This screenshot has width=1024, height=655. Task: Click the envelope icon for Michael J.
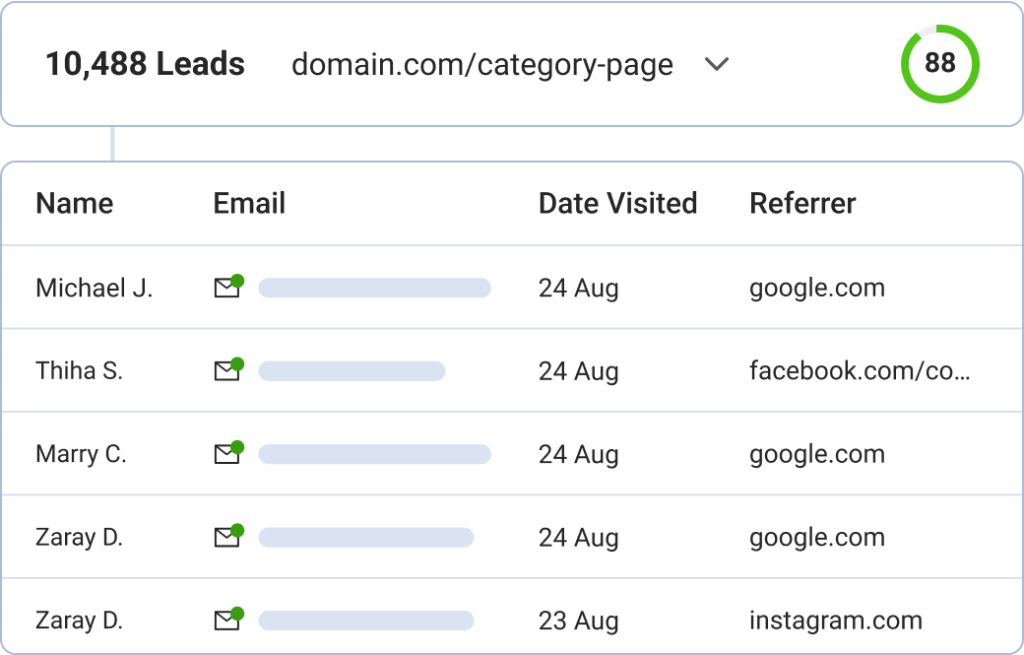tap(229, 287)
